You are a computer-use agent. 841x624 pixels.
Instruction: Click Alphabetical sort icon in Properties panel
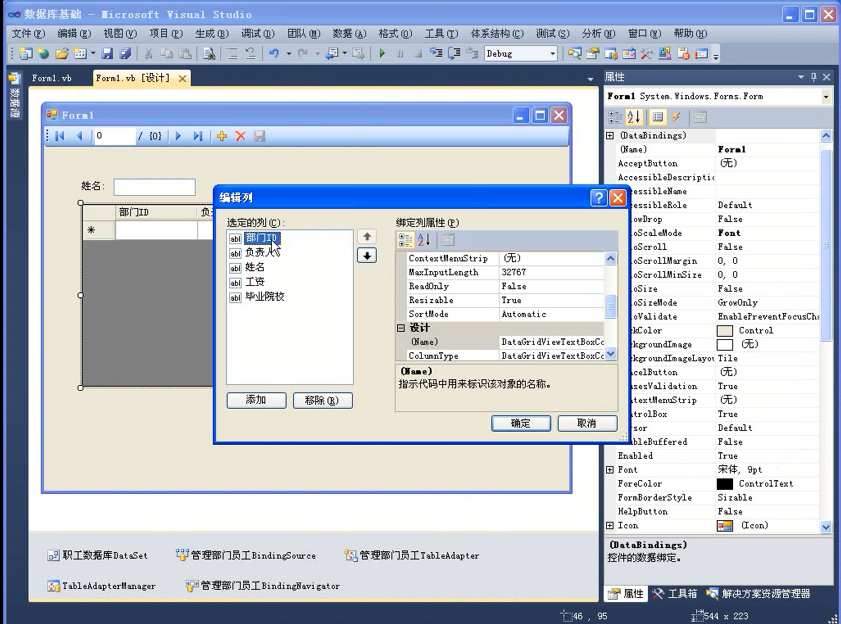[x=633, y=117]
